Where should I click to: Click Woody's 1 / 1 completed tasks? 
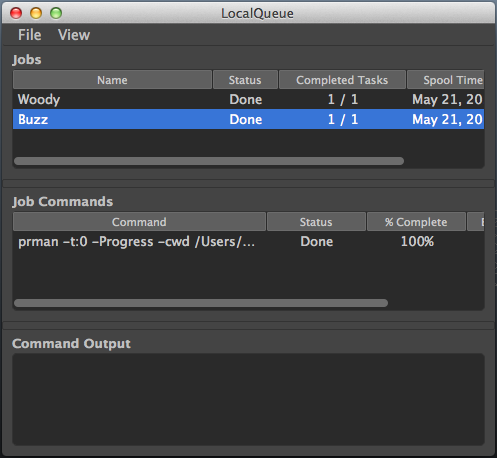(343, 99)
